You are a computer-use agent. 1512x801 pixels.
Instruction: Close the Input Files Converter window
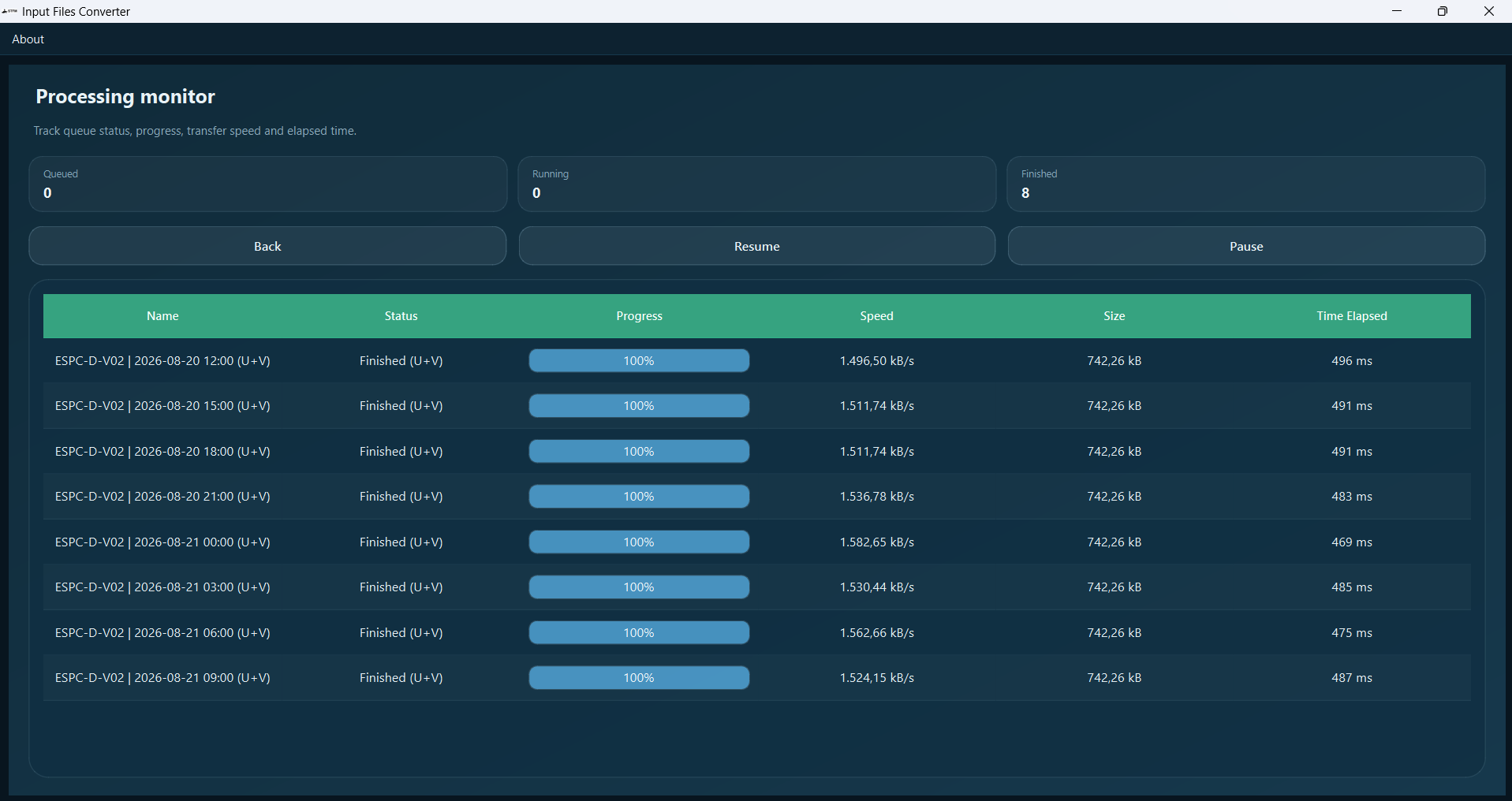pos(1489,11)
